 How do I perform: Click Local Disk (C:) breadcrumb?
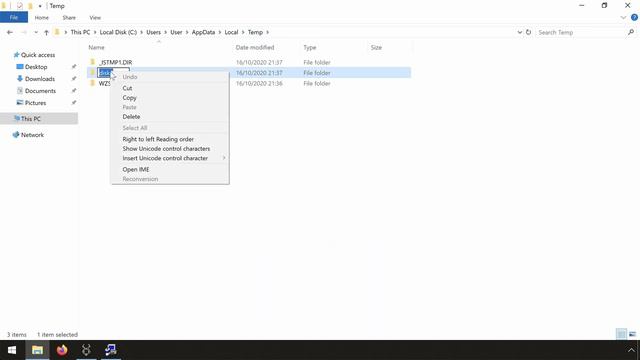[118, 32]
